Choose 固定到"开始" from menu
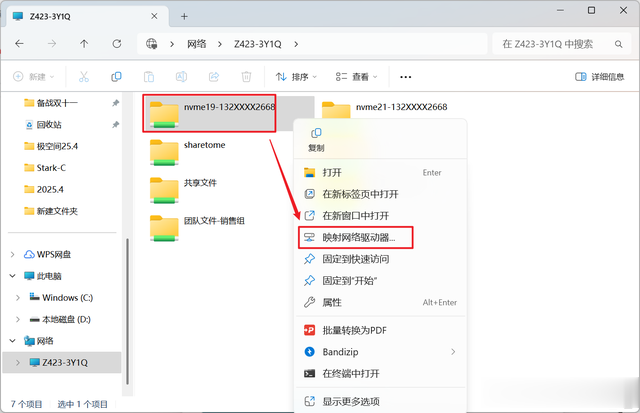The width and height of the screenshot is (640, 413). click(x=380, y=281)
